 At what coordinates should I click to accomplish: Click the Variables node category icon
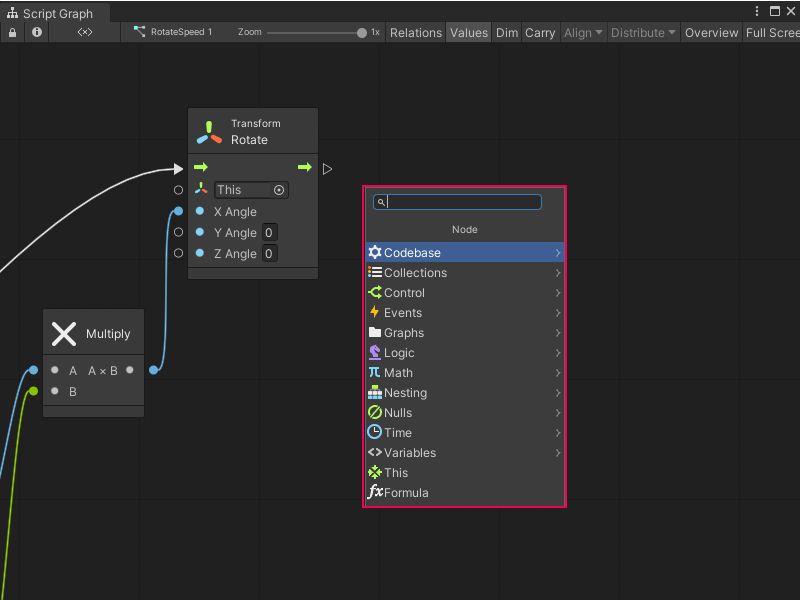click(x=375, y=453)
